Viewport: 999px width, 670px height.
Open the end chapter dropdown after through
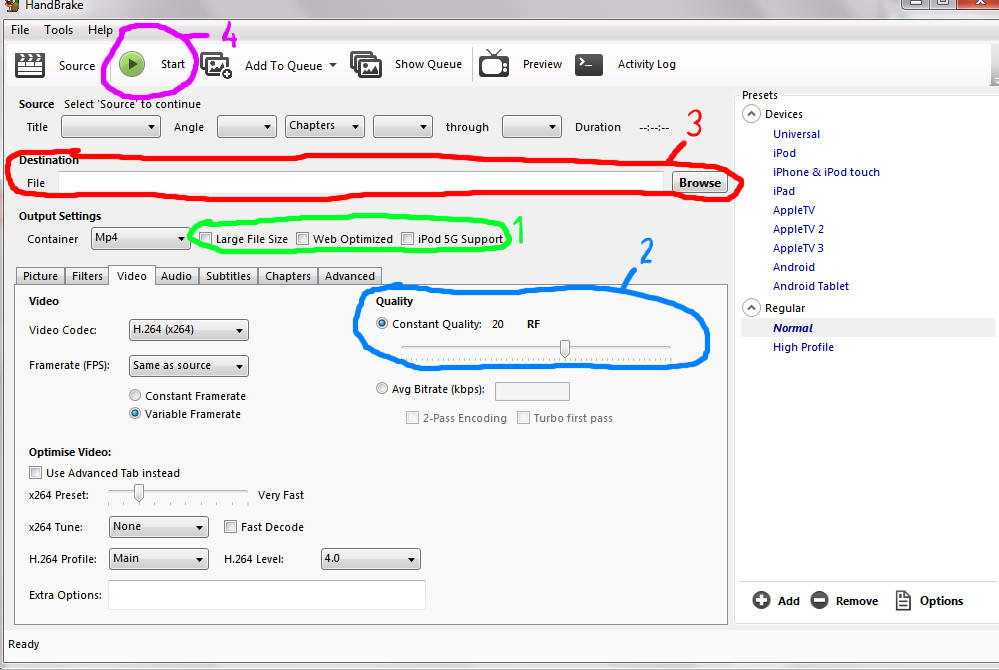pyautogui.click(x=531, y=126)
